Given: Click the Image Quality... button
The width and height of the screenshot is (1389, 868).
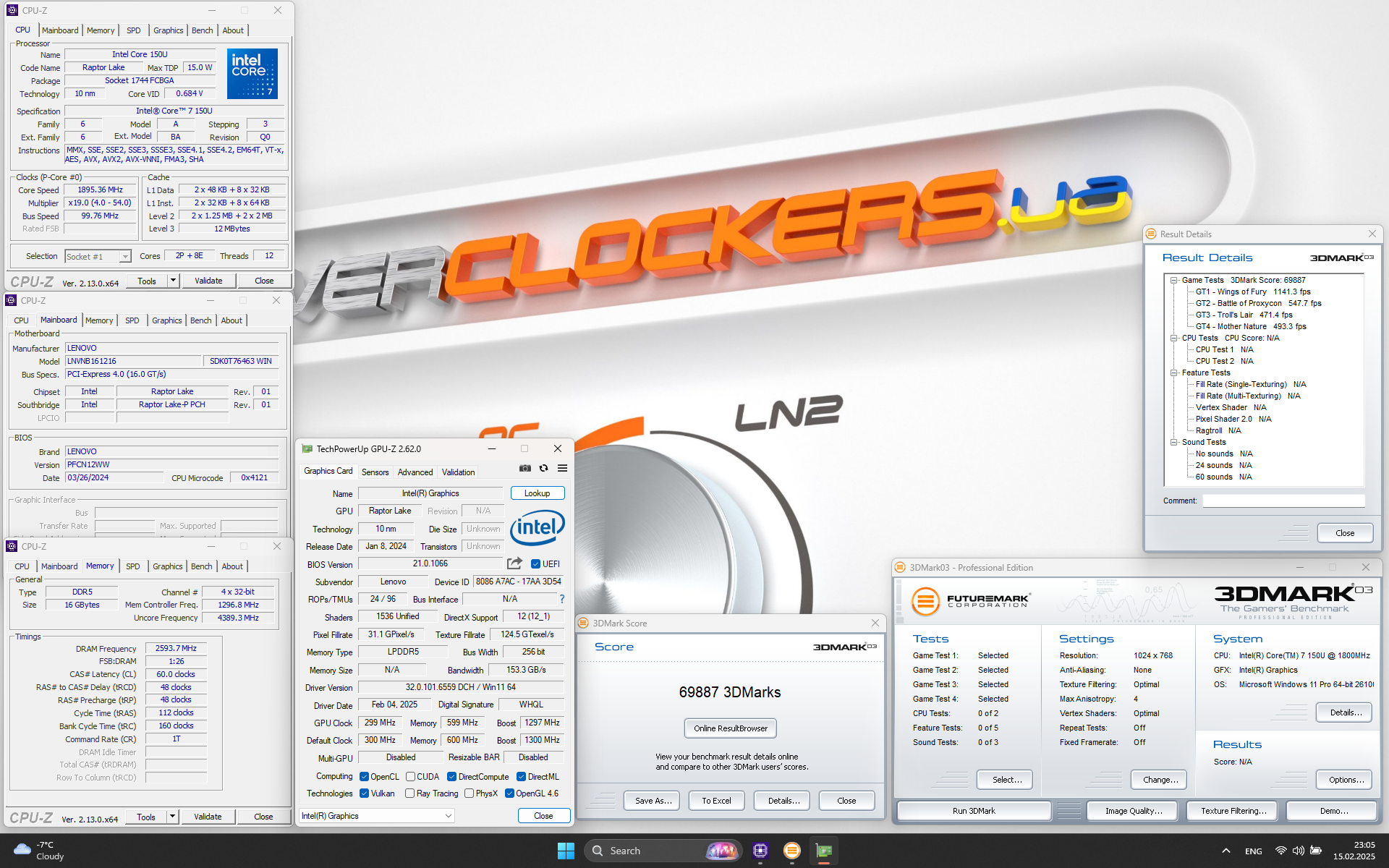Looking at the screenshot, I should pos(1134,811).
